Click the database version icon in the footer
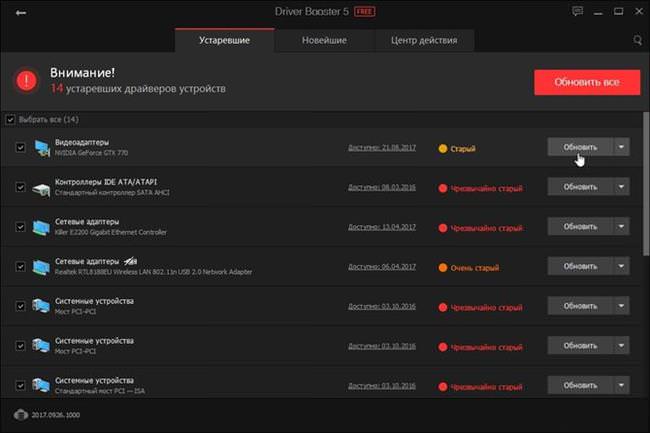 pos(21,414)
